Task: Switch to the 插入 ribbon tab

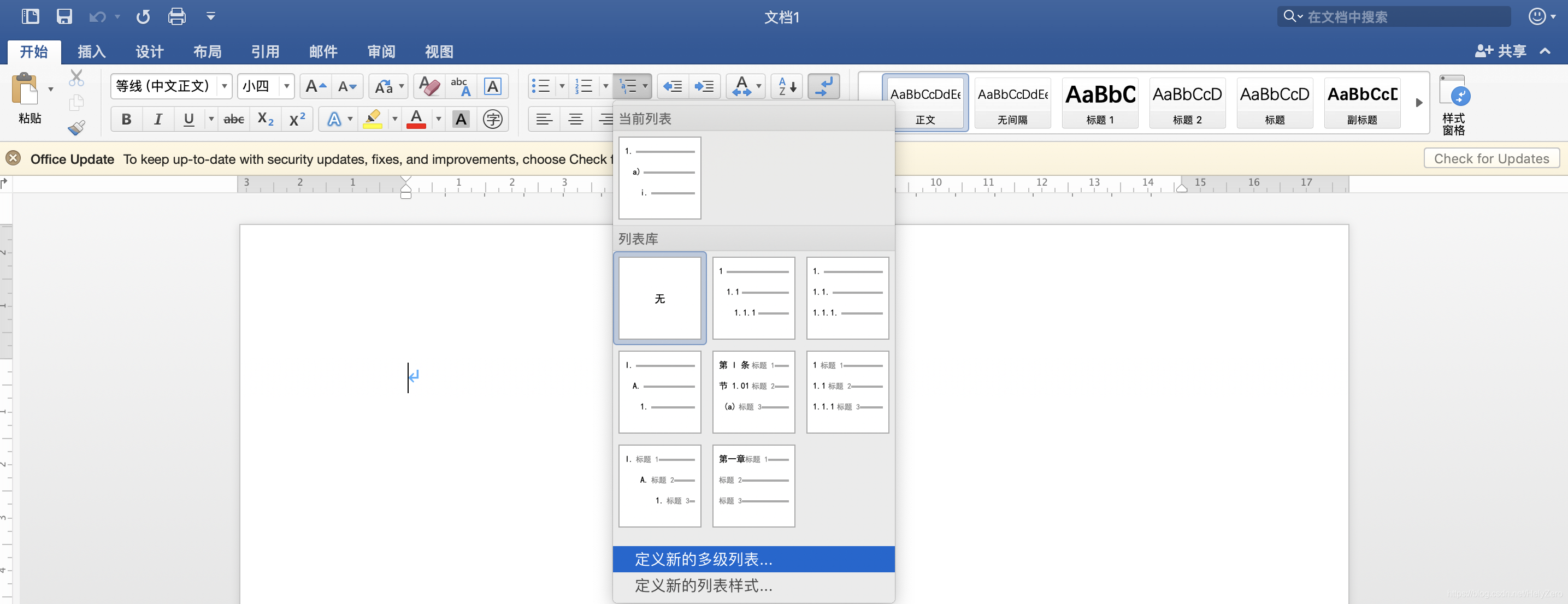Action: 92,52
